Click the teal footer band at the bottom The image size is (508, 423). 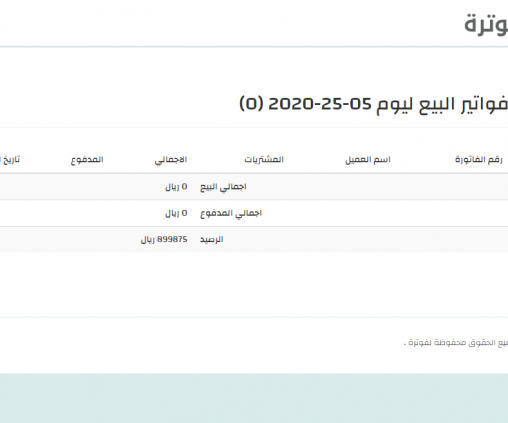tap(254, 398)
